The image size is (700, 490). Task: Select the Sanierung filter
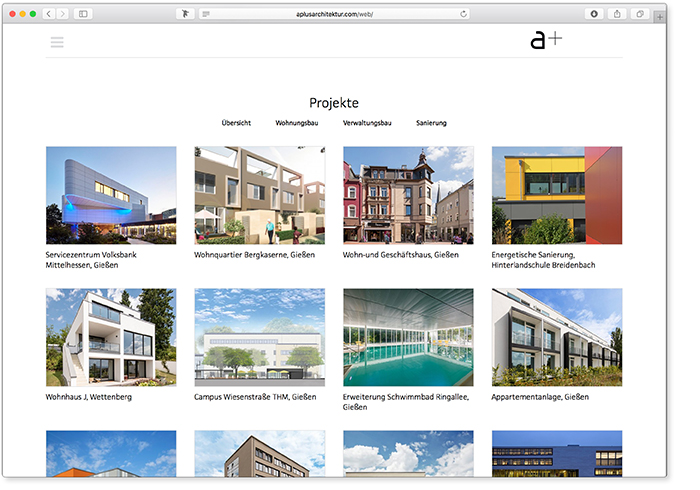point(431,123)
